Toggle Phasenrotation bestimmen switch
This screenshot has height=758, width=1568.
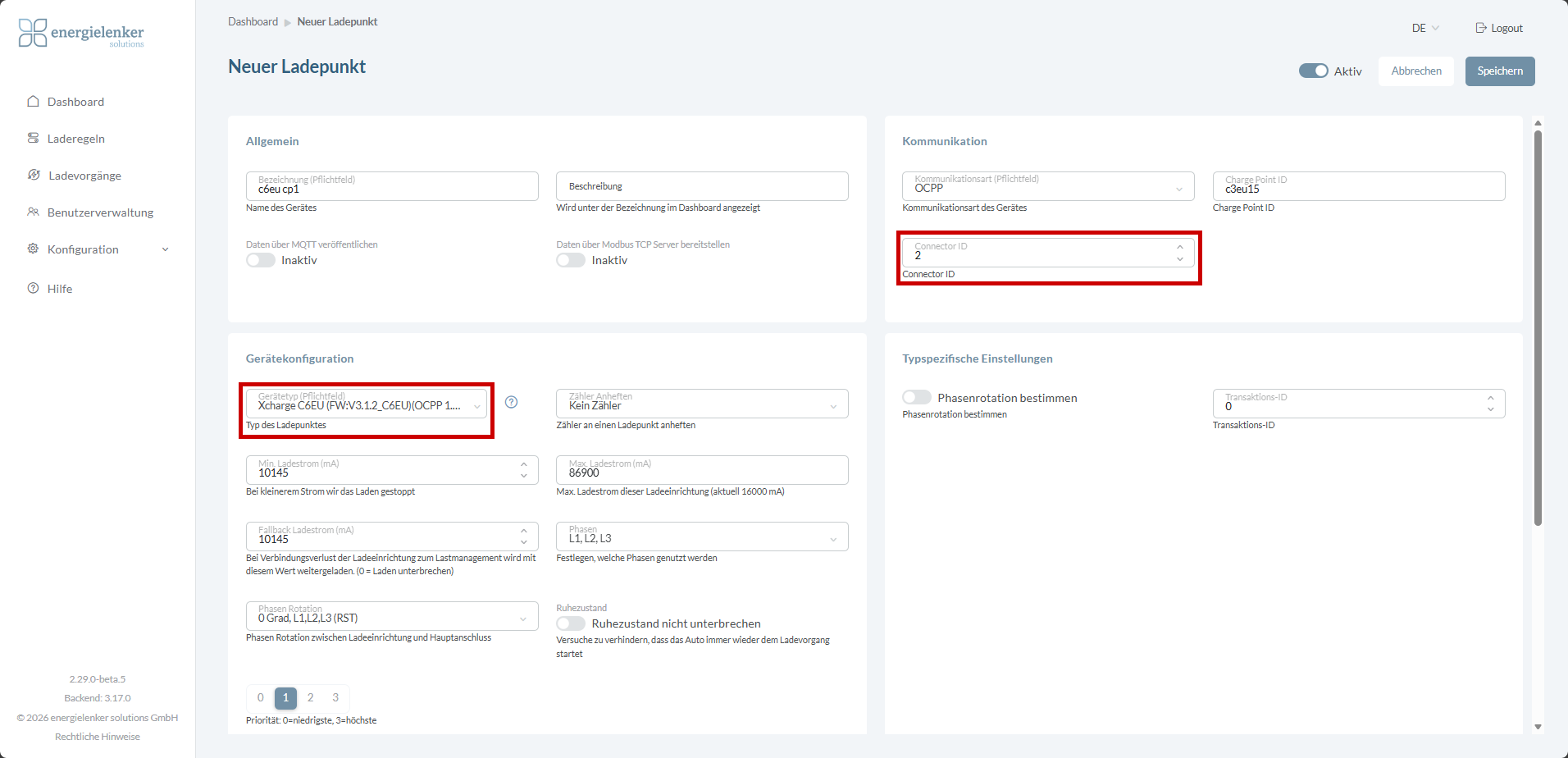pos(917,397)
